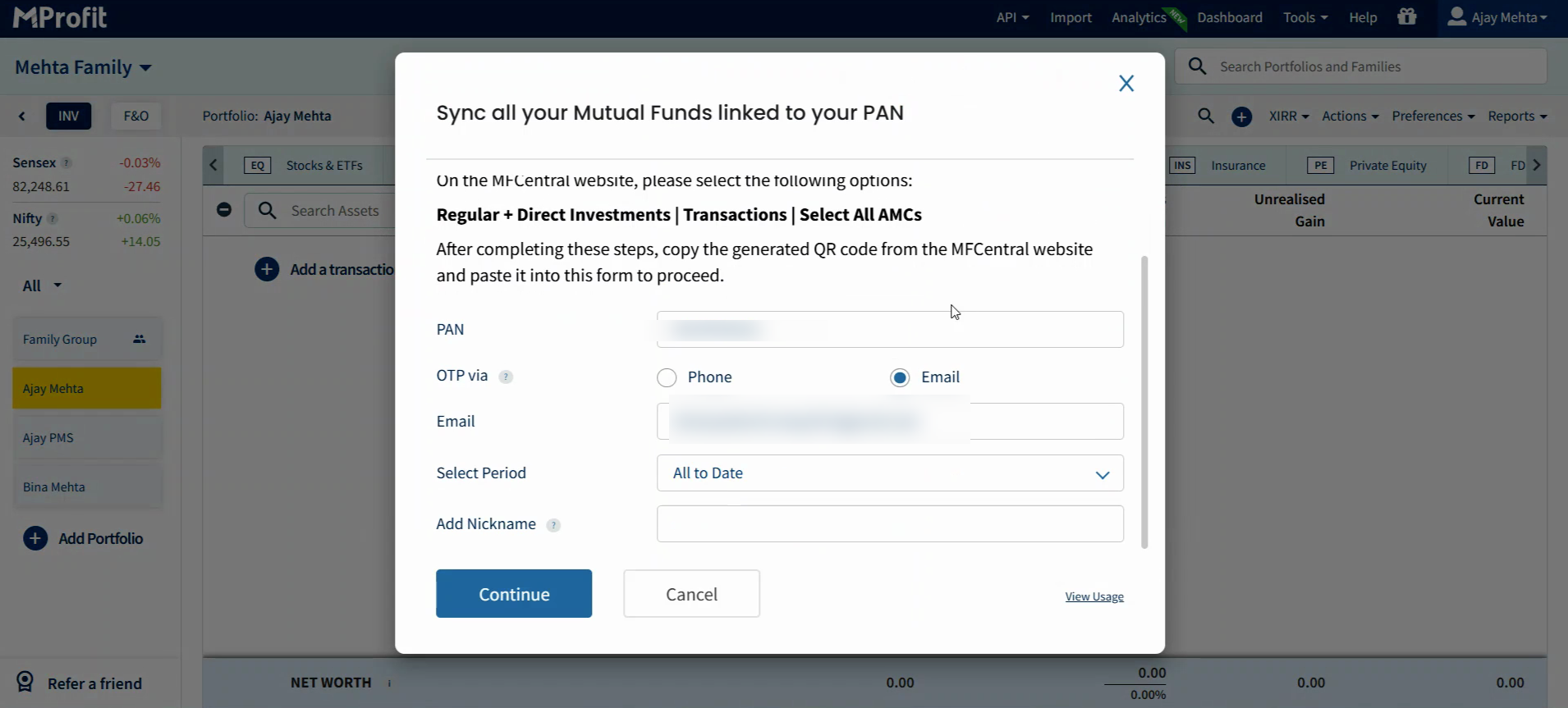Image resolution: width=1568 pixels, height=708 pixels.
Task: Open the Dashboard page
Action: [1229, 17]
